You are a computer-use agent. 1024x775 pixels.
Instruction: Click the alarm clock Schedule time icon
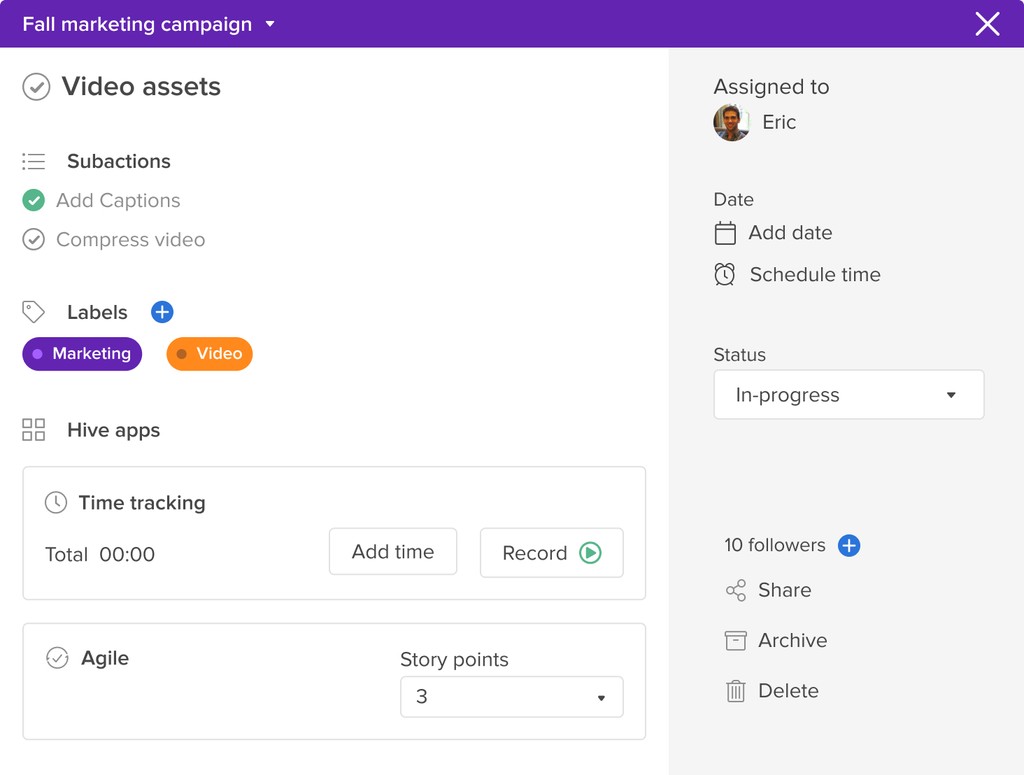725,274
